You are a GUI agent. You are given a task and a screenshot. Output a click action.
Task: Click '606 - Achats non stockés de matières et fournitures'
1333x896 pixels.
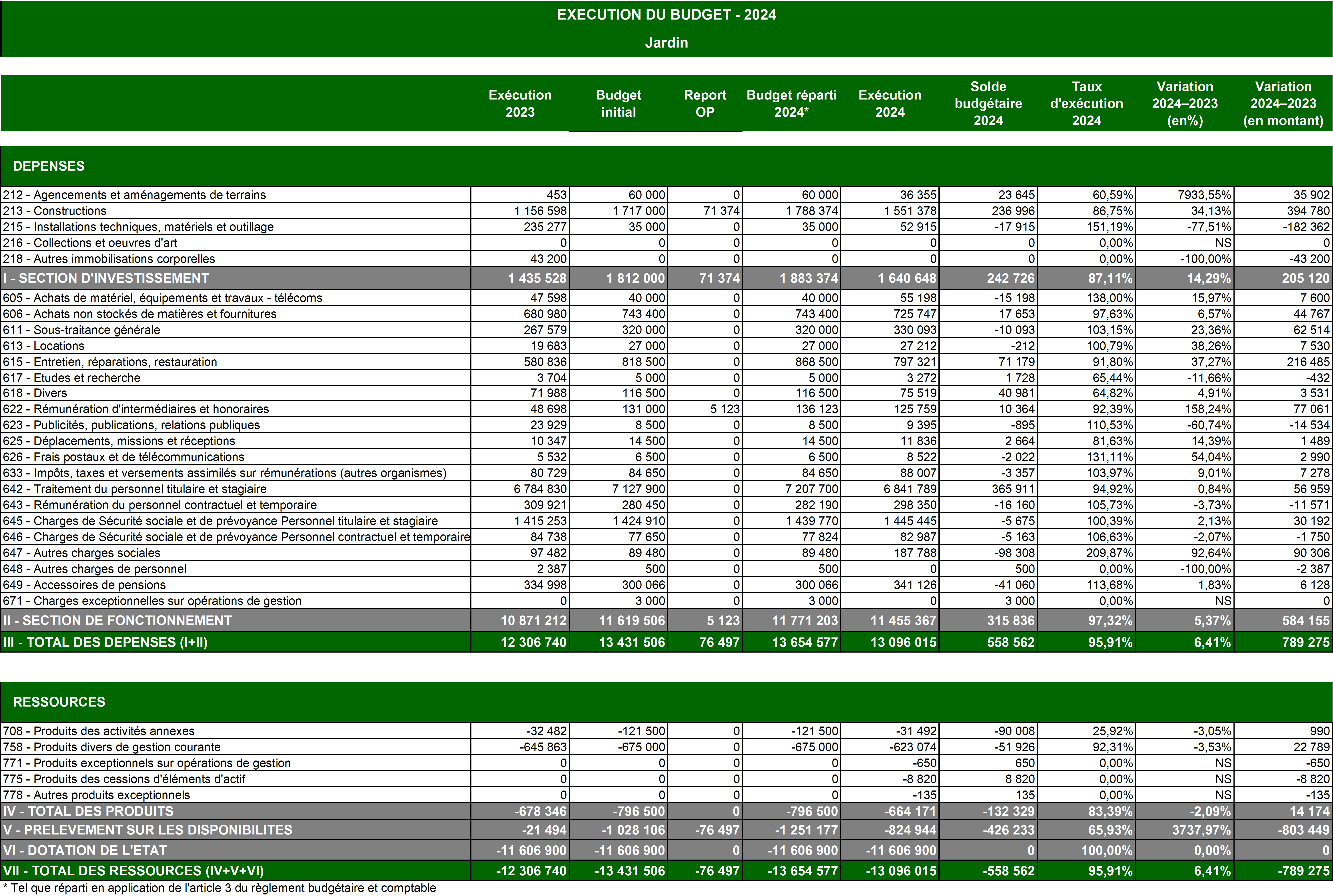click(140, 314)
